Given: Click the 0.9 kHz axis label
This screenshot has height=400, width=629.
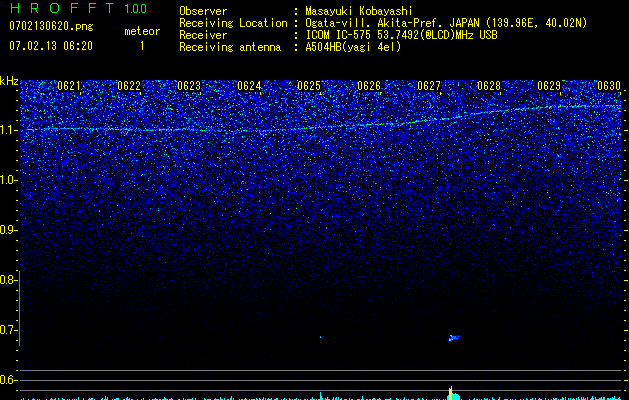Looking at the screenshot, I should point(9,230).
